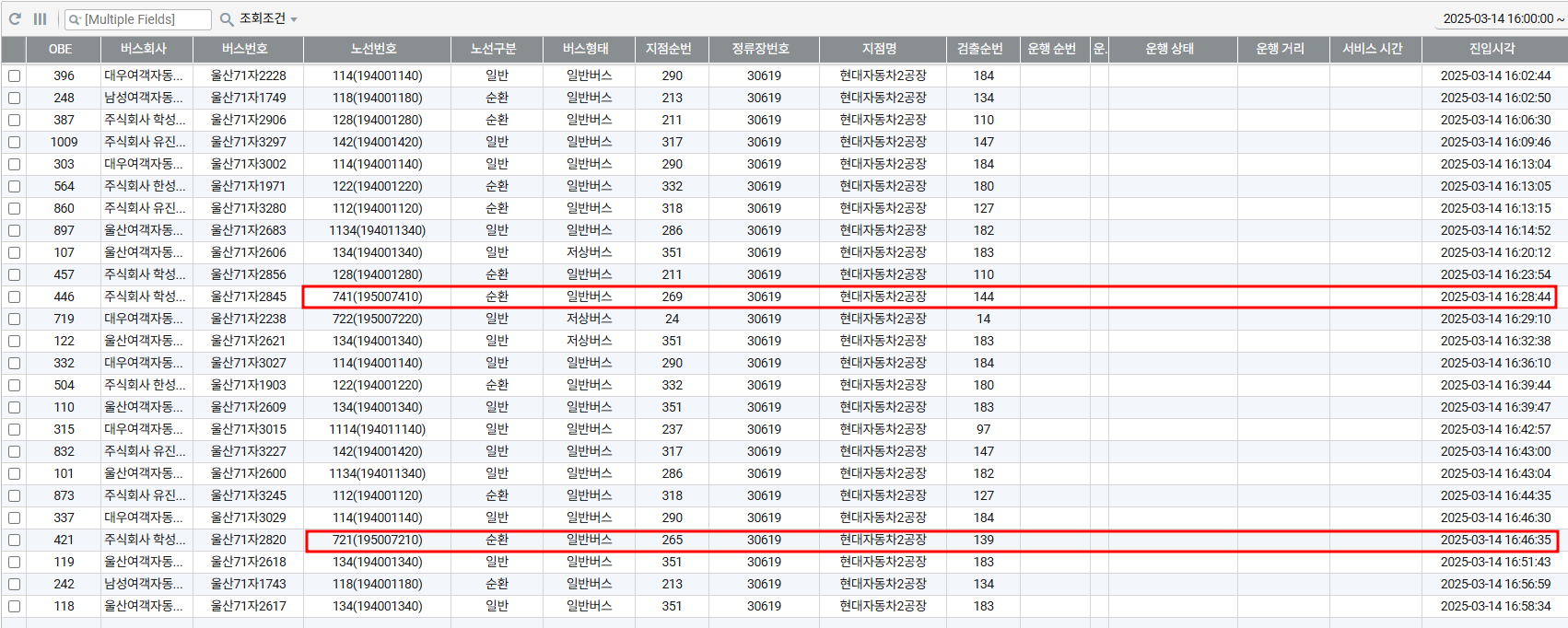Select entry time 2025-03-14 16:28:44

coord(1496,297)
